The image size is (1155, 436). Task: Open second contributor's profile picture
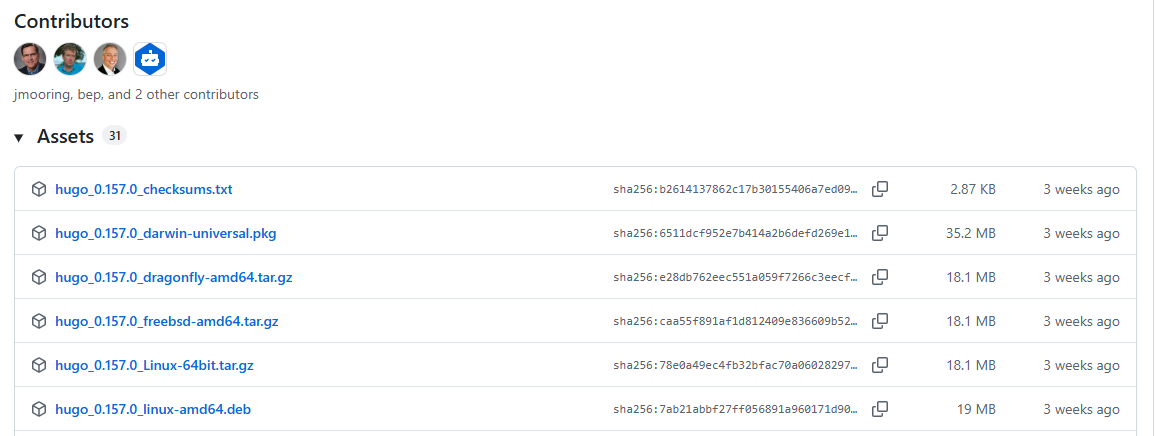(70, 59)
